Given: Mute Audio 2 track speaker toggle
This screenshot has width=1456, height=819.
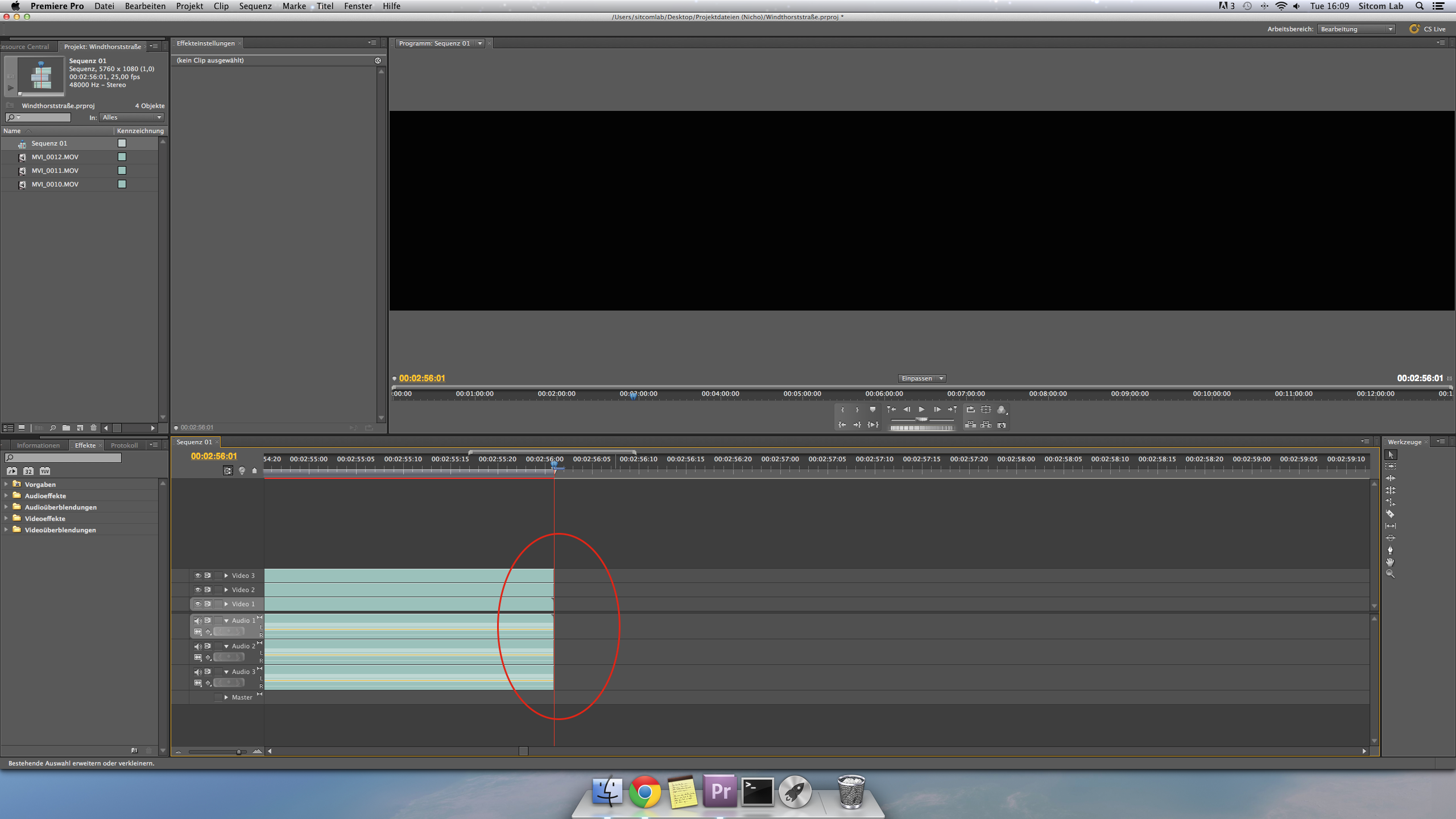Looking at the screenshot, I should pyautogui.click(x=197, y=646).
